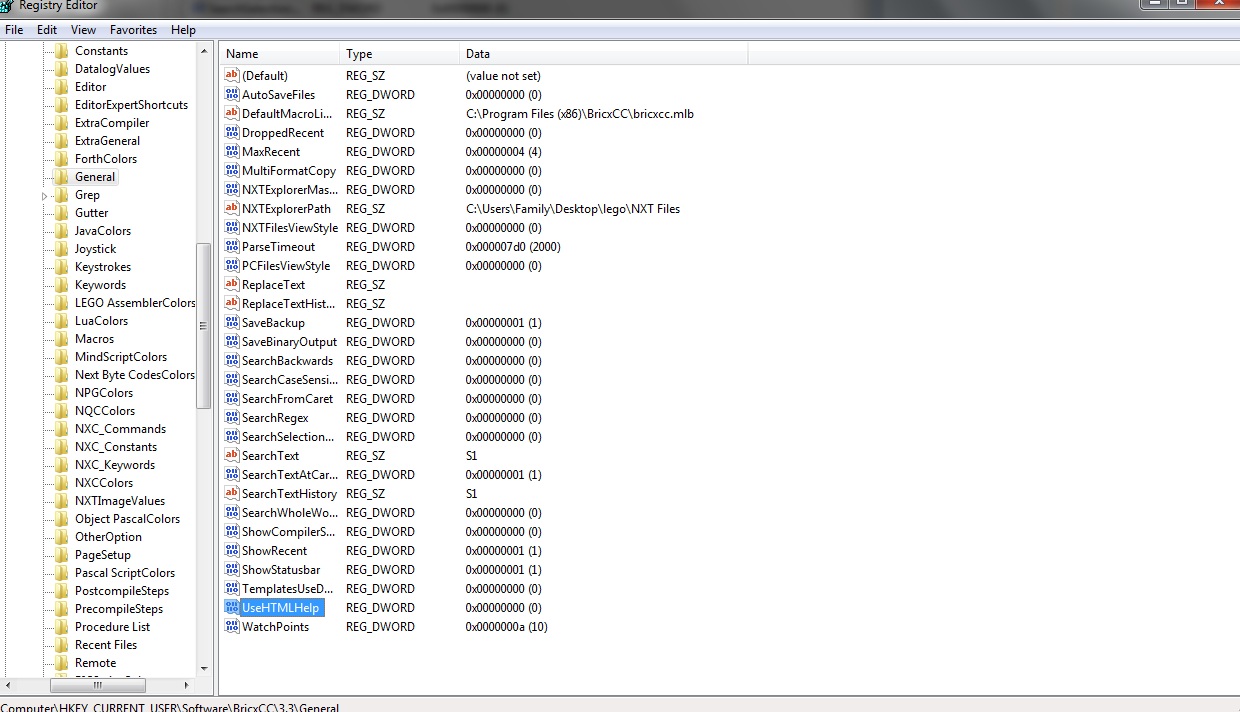The image size is (1240, 712).
Task: Click the DWORD icon next to WatchPoints
Action: (232, 627)
